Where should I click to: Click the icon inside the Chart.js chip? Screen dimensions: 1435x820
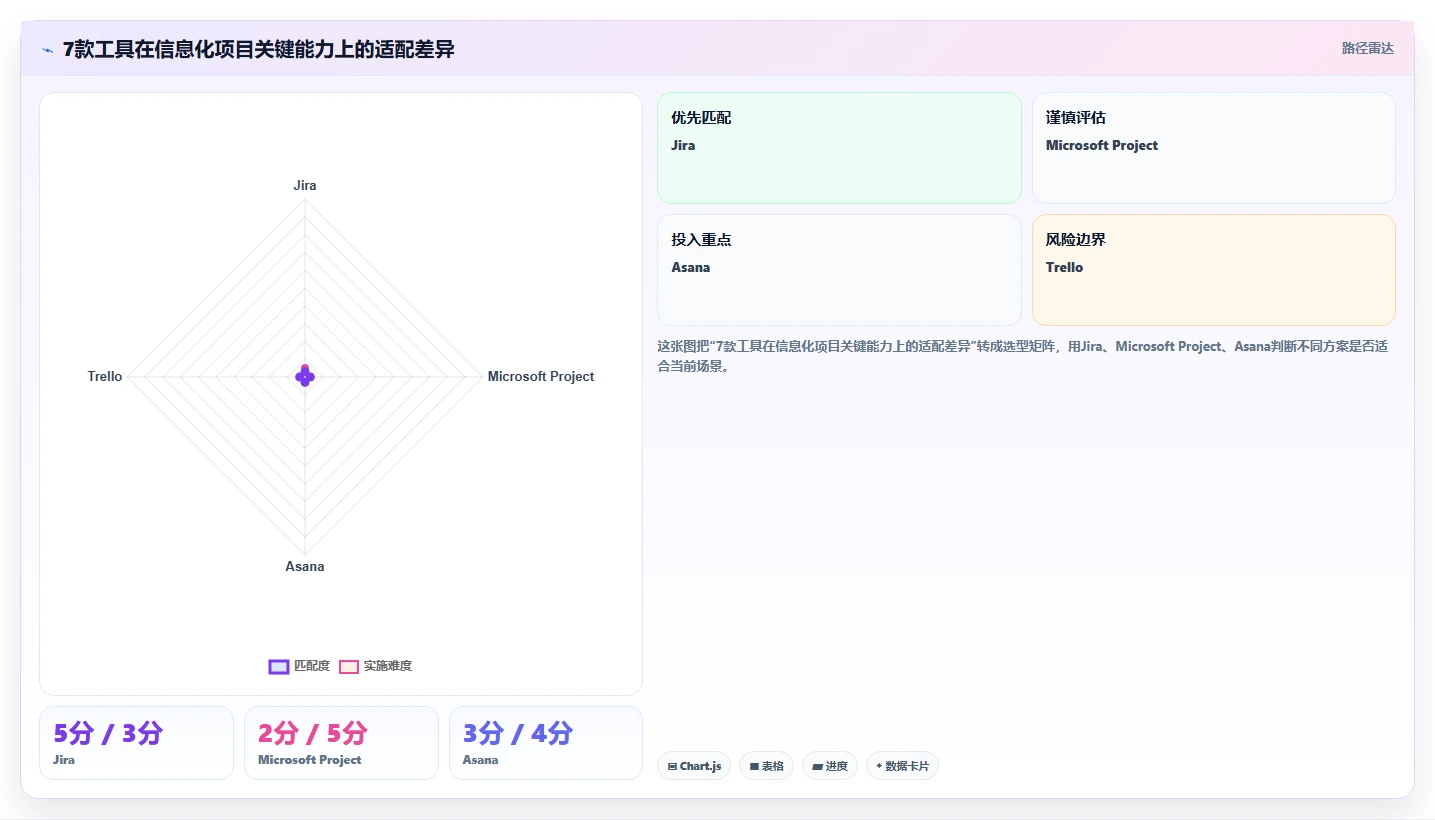point(672,767)
